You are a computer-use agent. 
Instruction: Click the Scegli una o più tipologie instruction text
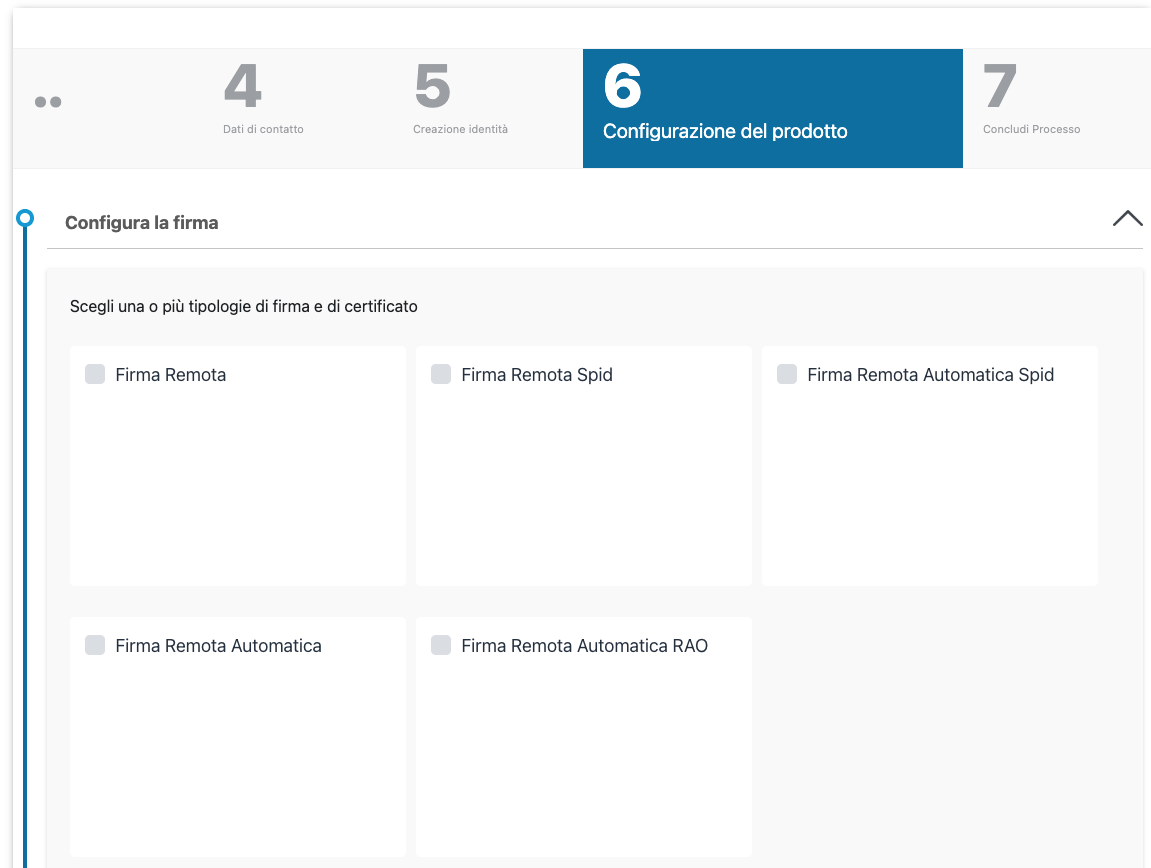[x=243, y=307]
